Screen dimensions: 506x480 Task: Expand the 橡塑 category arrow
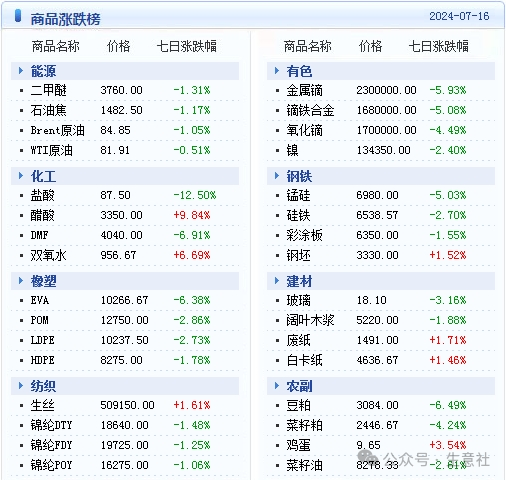tap(21, 281)
